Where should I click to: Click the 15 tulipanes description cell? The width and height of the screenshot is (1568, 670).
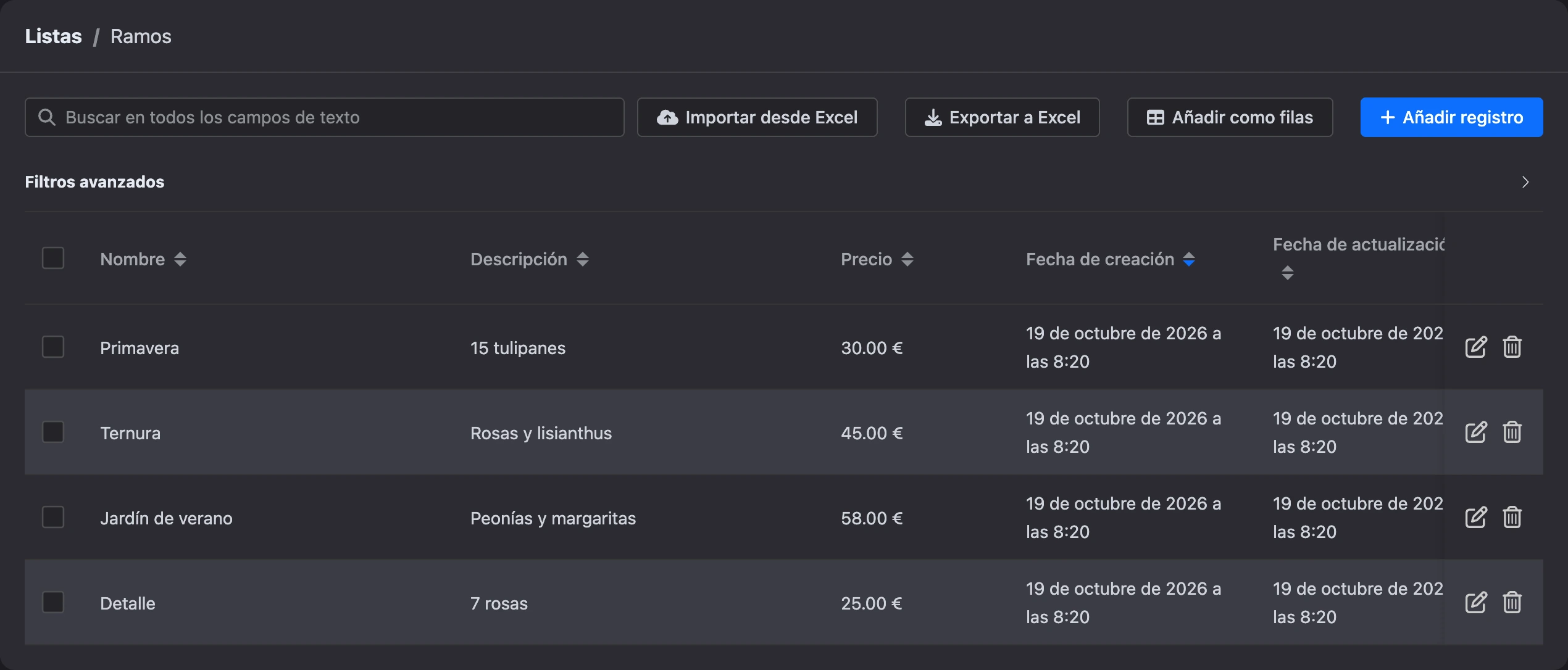[518, 348]
